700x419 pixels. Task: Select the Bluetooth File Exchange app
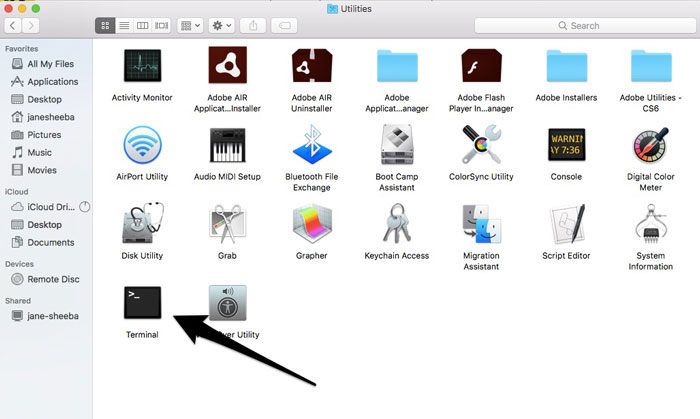pyautogui.click(x=311, y=146)
